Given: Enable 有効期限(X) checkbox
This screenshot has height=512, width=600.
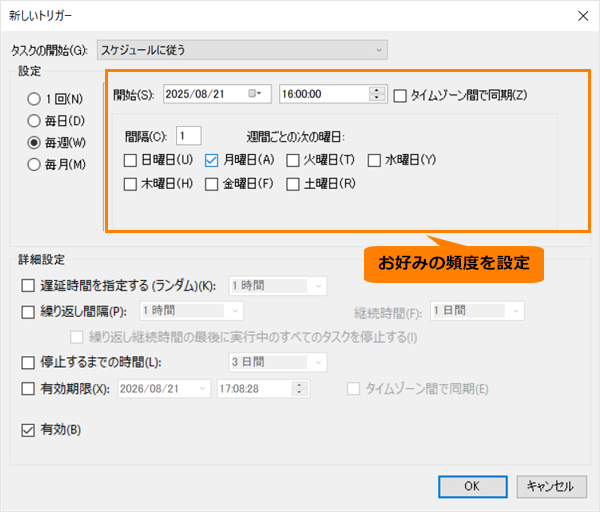Looking at the screenshot, I should click(x=28, y=389).
